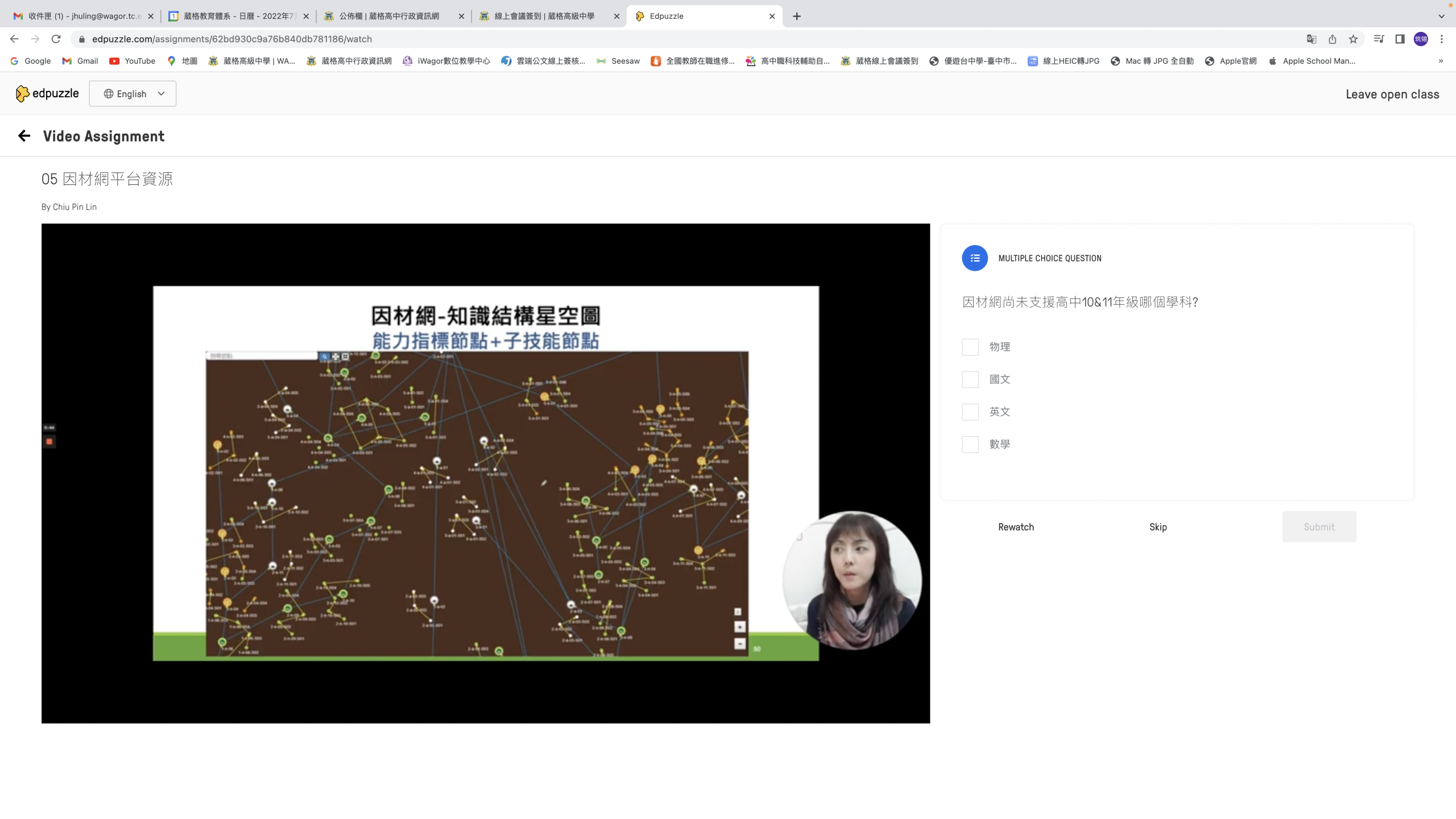Check the 國文 answer option
This screenshot has width=1456, height=819.
point(970,379)
